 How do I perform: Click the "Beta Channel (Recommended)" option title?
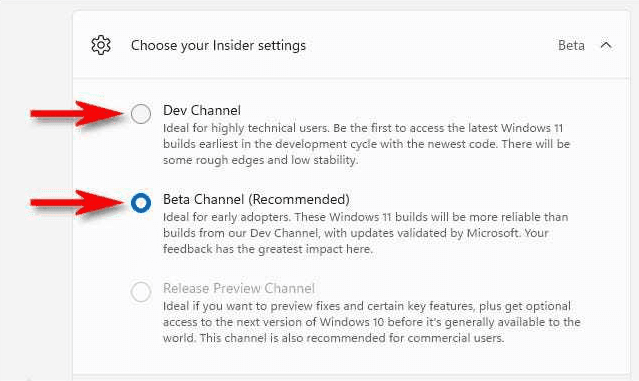tap(256, 199)
